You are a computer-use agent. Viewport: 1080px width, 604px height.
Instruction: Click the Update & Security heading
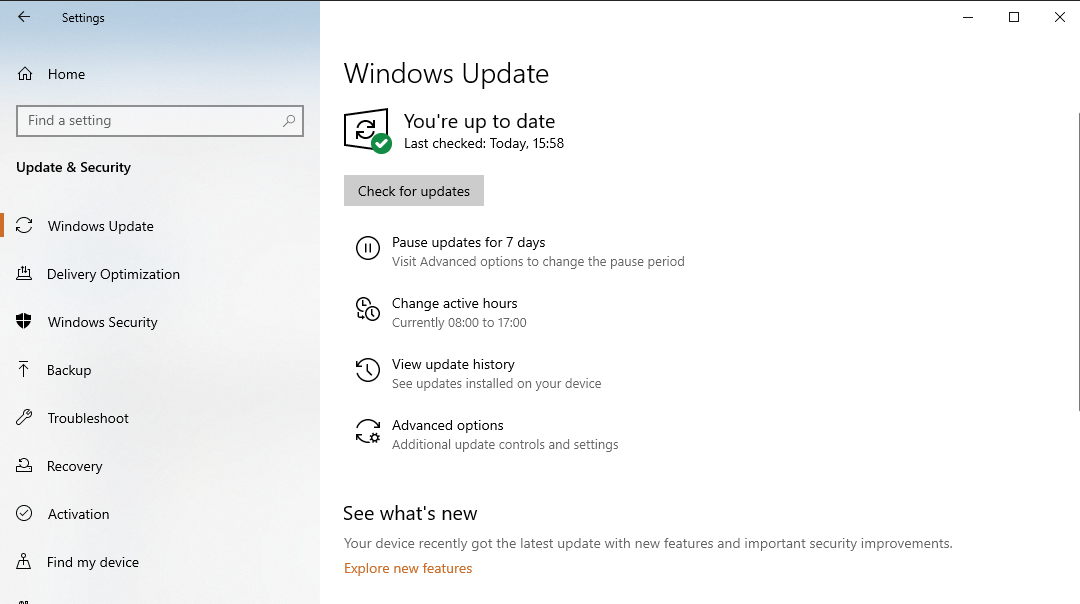pyautogui.click(x=74, y=167)
